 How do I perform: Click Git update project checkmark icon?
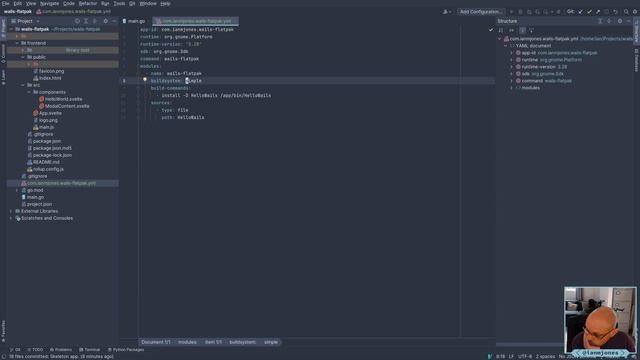[x=580, y=12]
